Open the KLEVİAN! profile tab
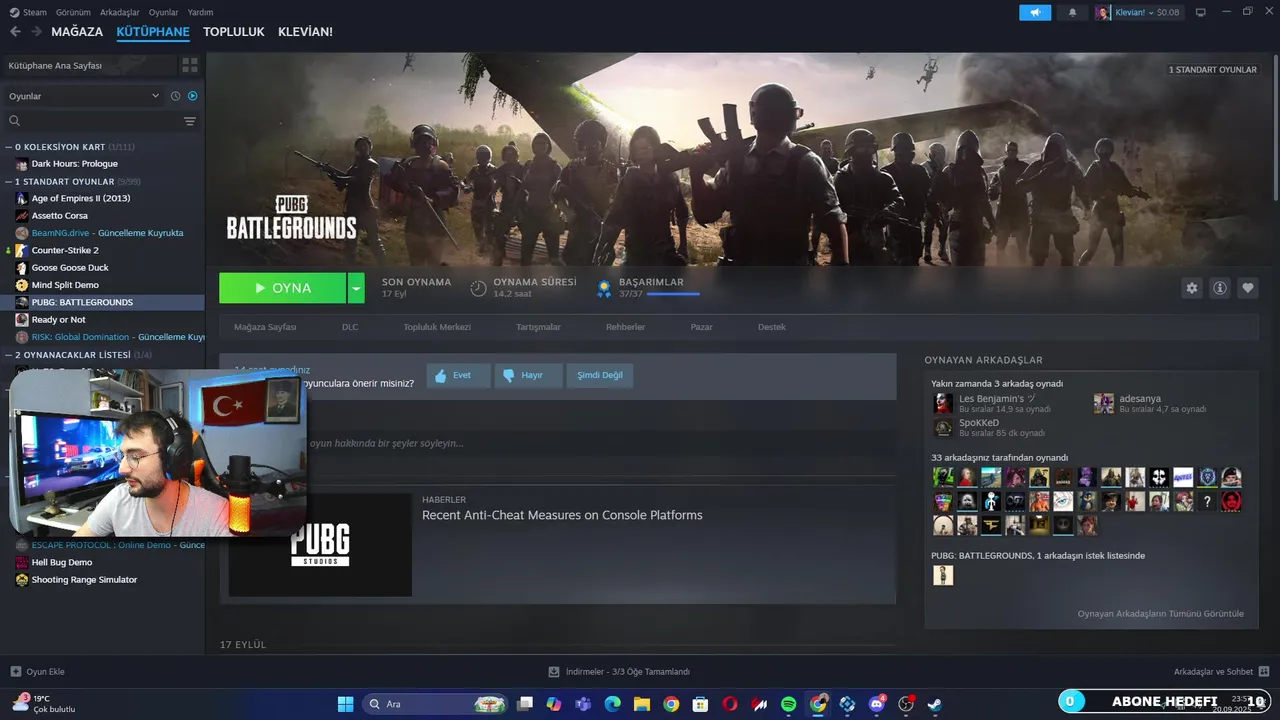Image resolution: width=1280 pixels, height=720 pixels. coord(305,32)
